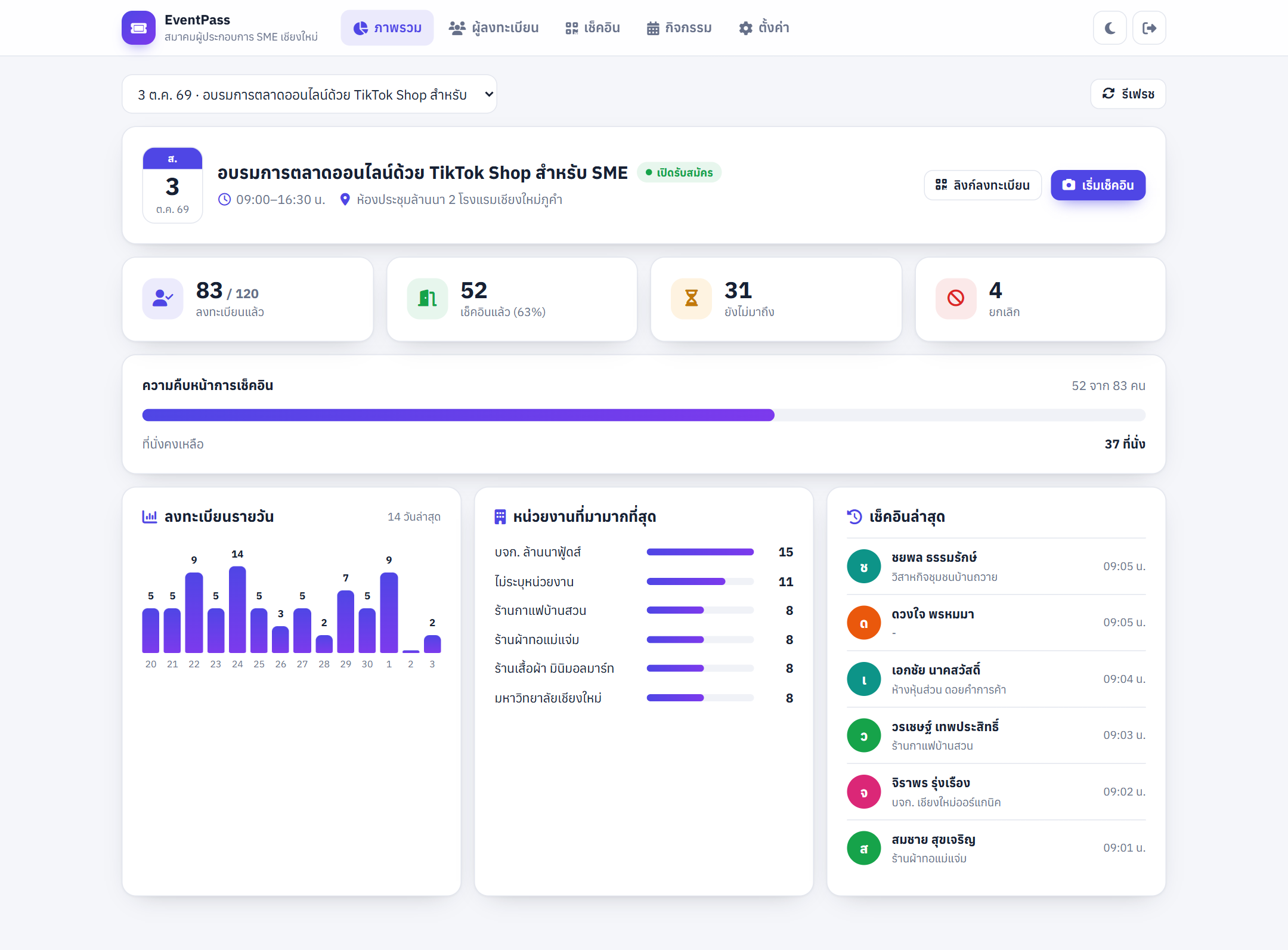Click the บจก. ล้านนาฟู้ดส์ organization bar

(x=700, y=552)
